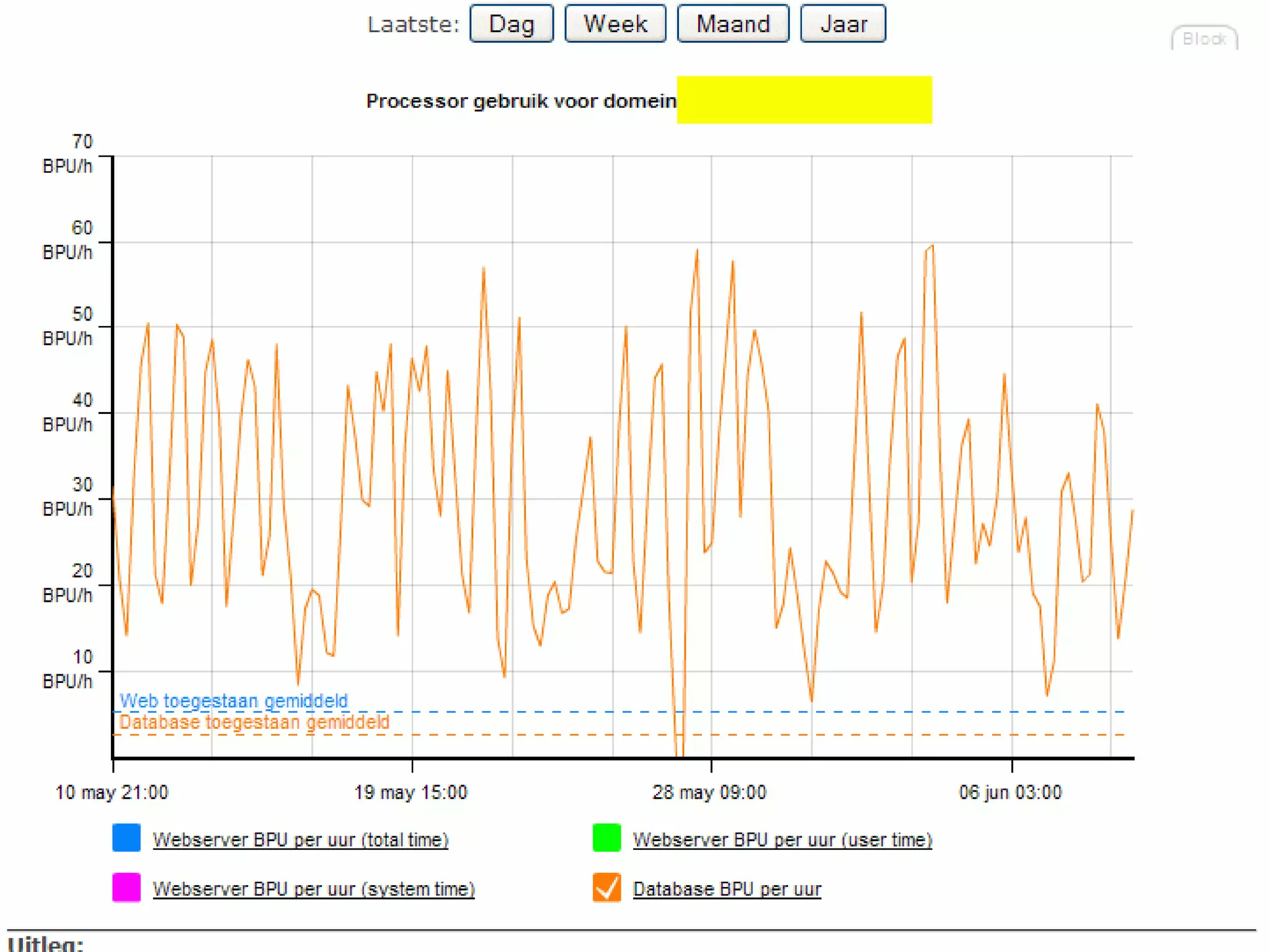Switch to Maand time range

pos(733,24)
